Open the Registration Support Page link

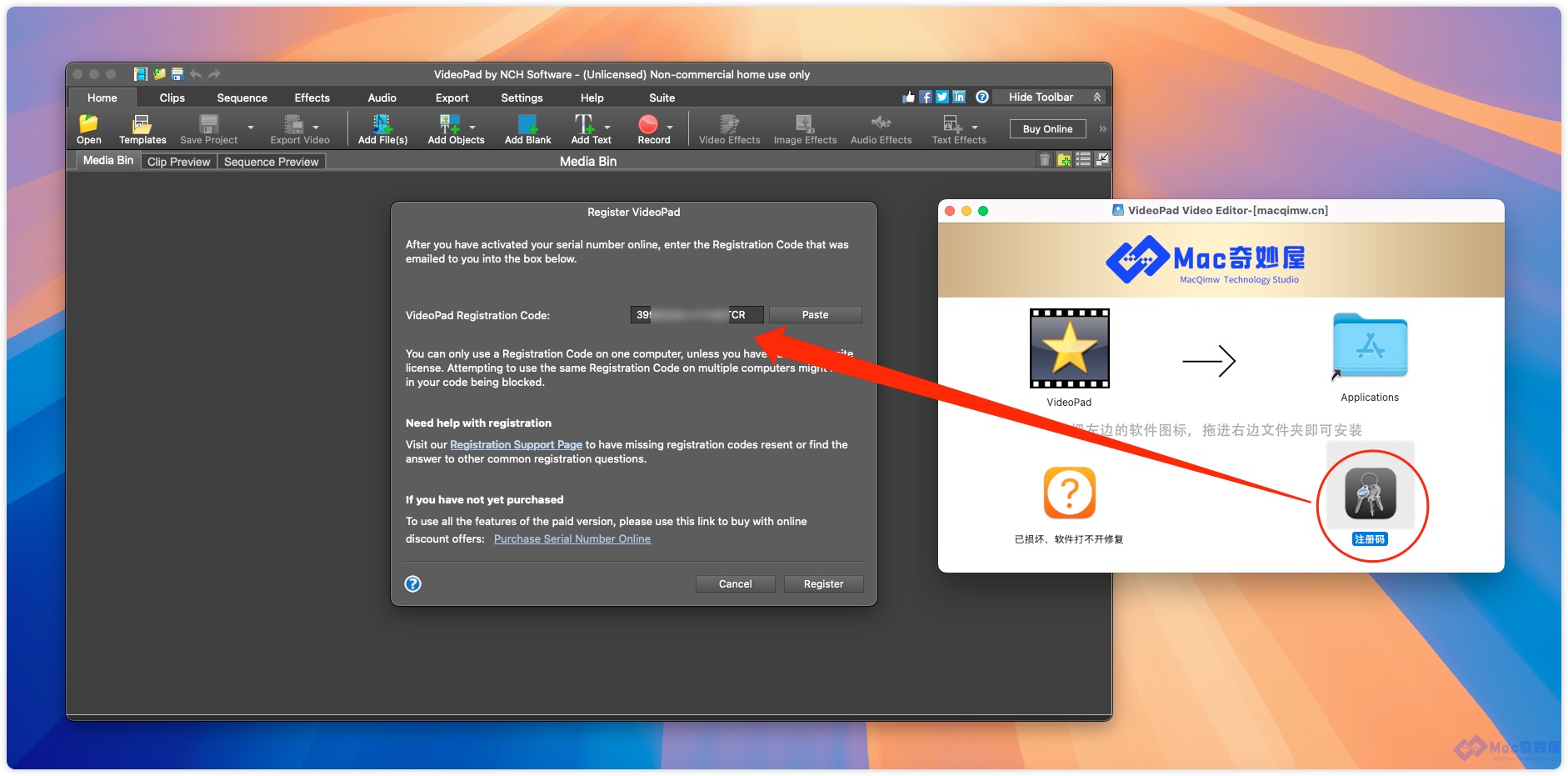click(516, 444)
